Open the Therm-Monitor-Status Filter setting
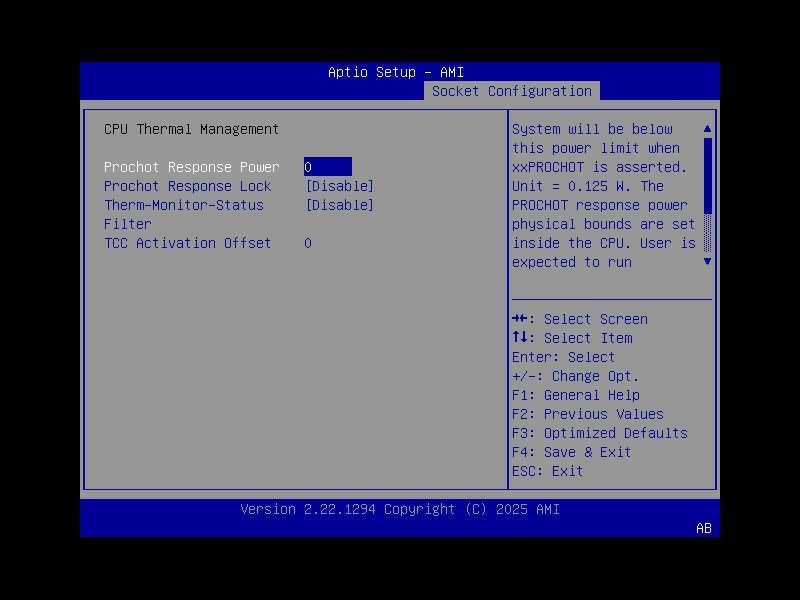The width and height of the screenshot is (800, 600). click(340, 205)
